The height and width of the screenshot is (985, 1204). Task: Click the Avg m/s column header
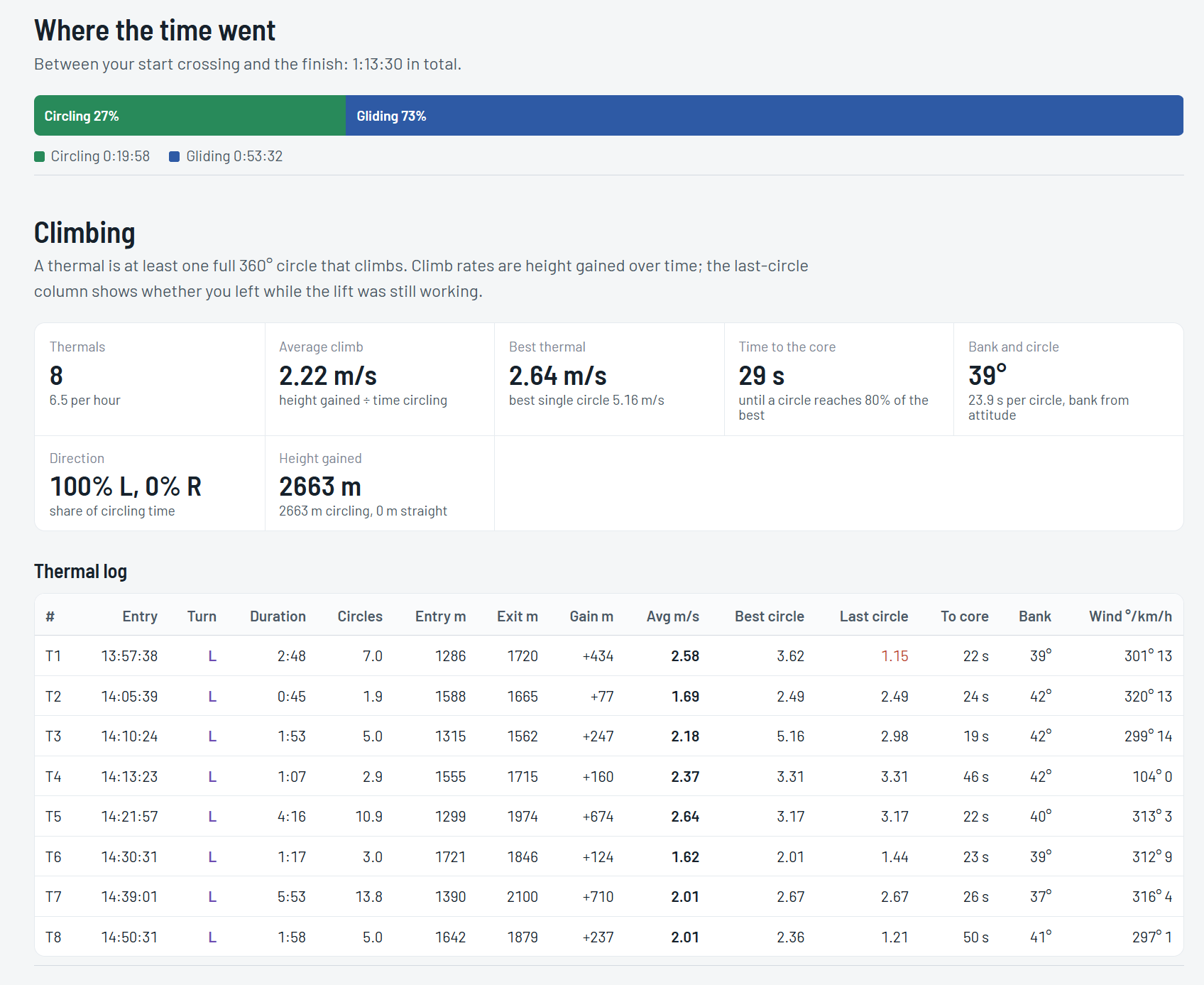coord(673,616)
